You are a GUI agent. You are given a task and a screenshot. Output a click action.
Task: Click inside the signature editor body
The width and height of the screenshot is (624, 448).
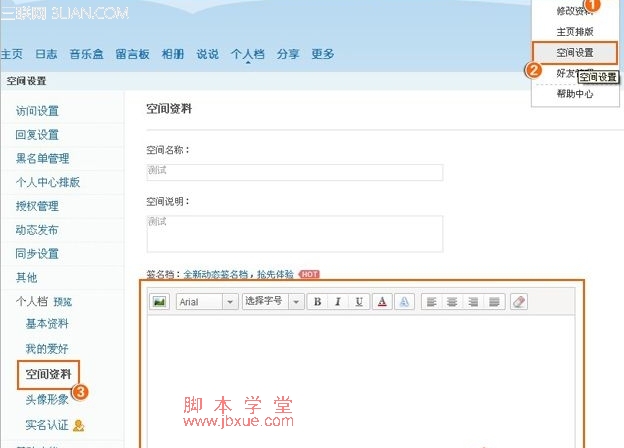tap(361, 381)
